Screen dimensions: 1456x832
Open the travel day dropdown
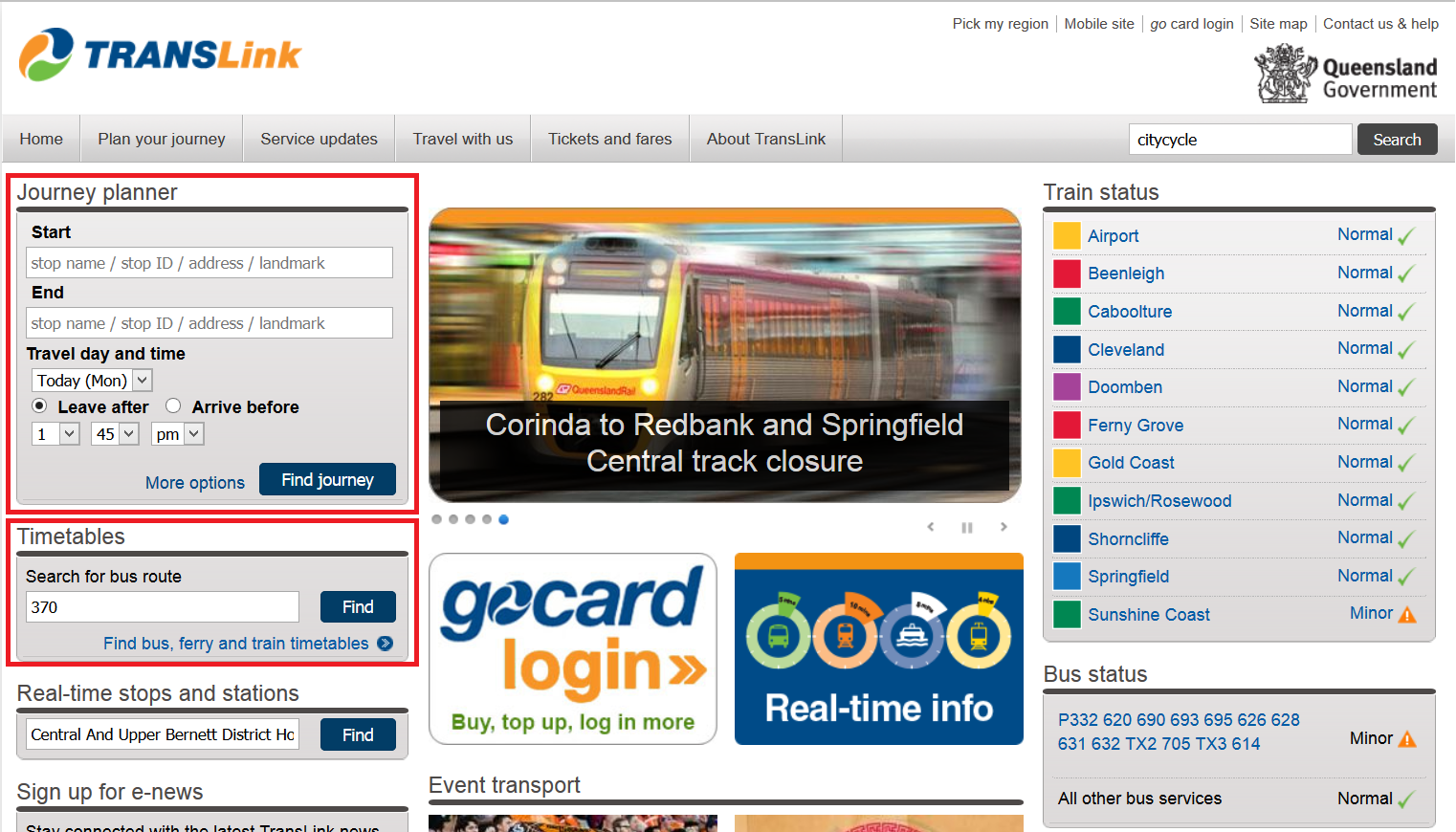(92, 381)
